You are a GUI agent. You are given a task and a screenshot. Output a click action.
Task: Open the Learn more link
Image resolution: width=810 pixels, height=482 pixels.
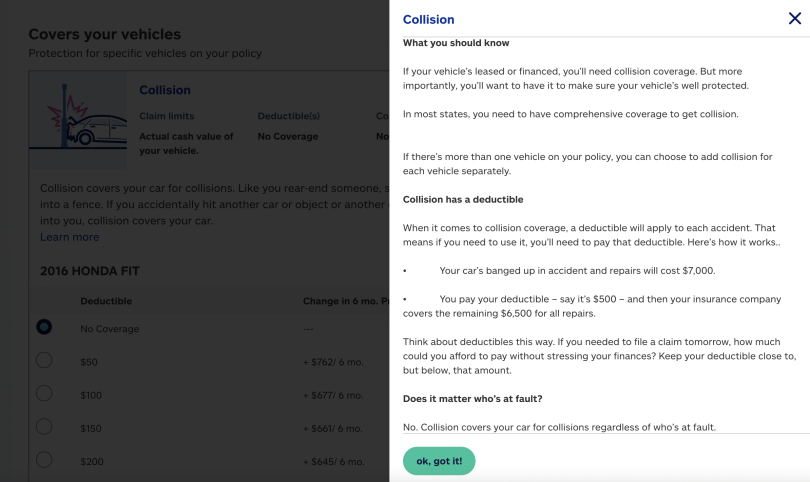70,237
